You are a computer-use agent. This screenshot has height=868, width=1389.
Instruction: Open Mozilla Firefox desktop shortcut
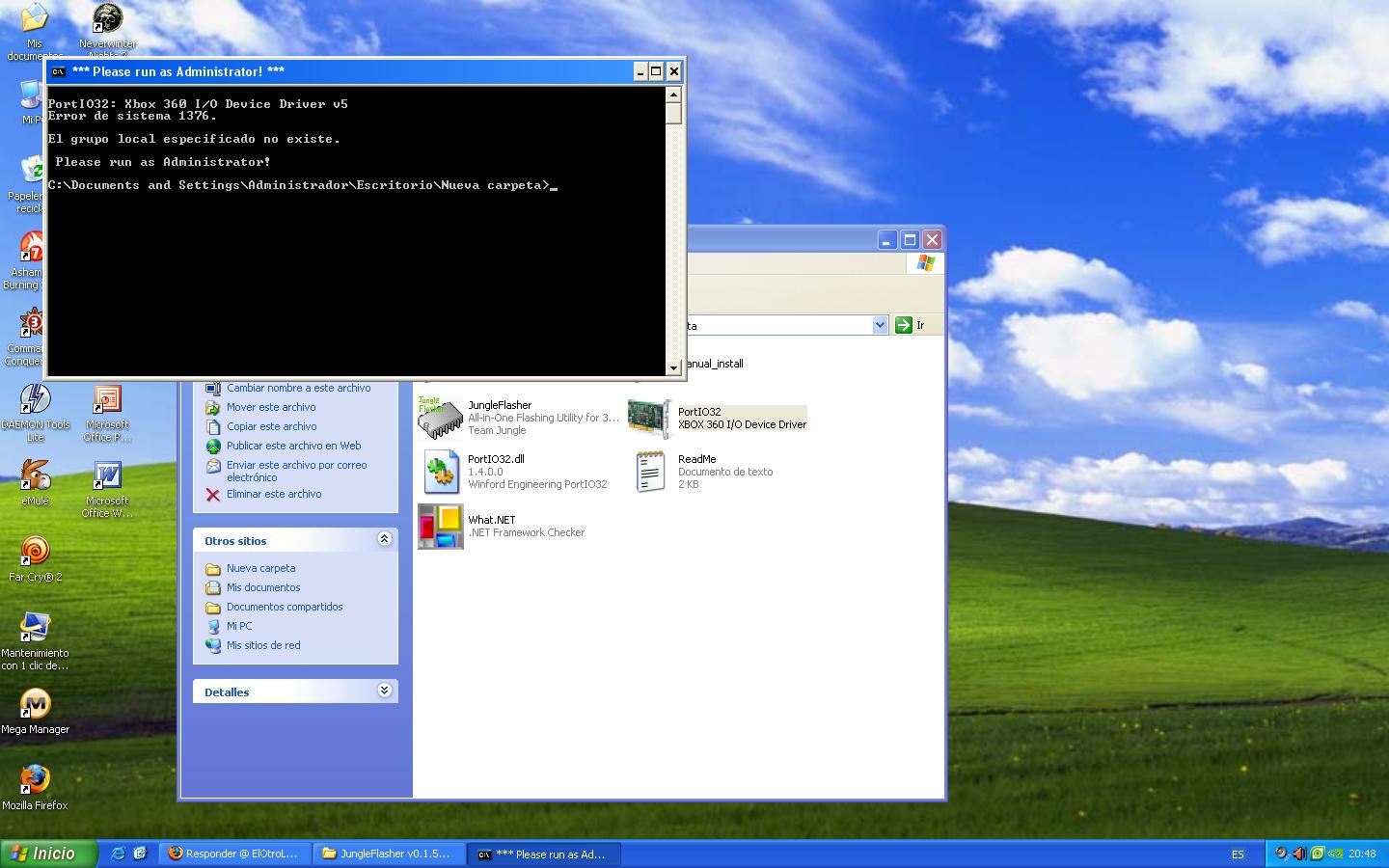(x=35, y=779)
